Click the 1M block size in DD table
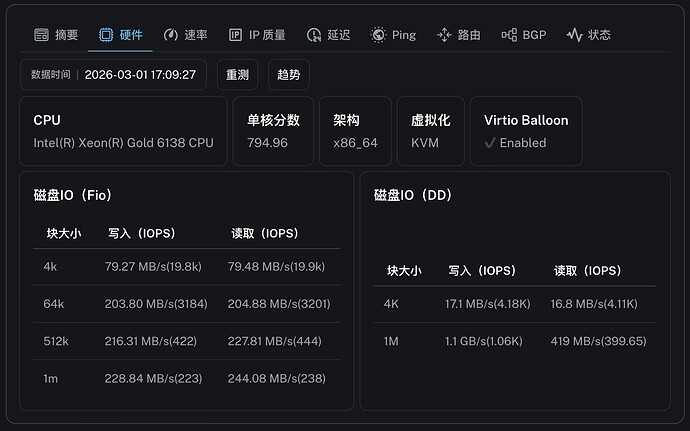Image resolution: width=690 pixels, height=431 pixels. click(391, 341)
